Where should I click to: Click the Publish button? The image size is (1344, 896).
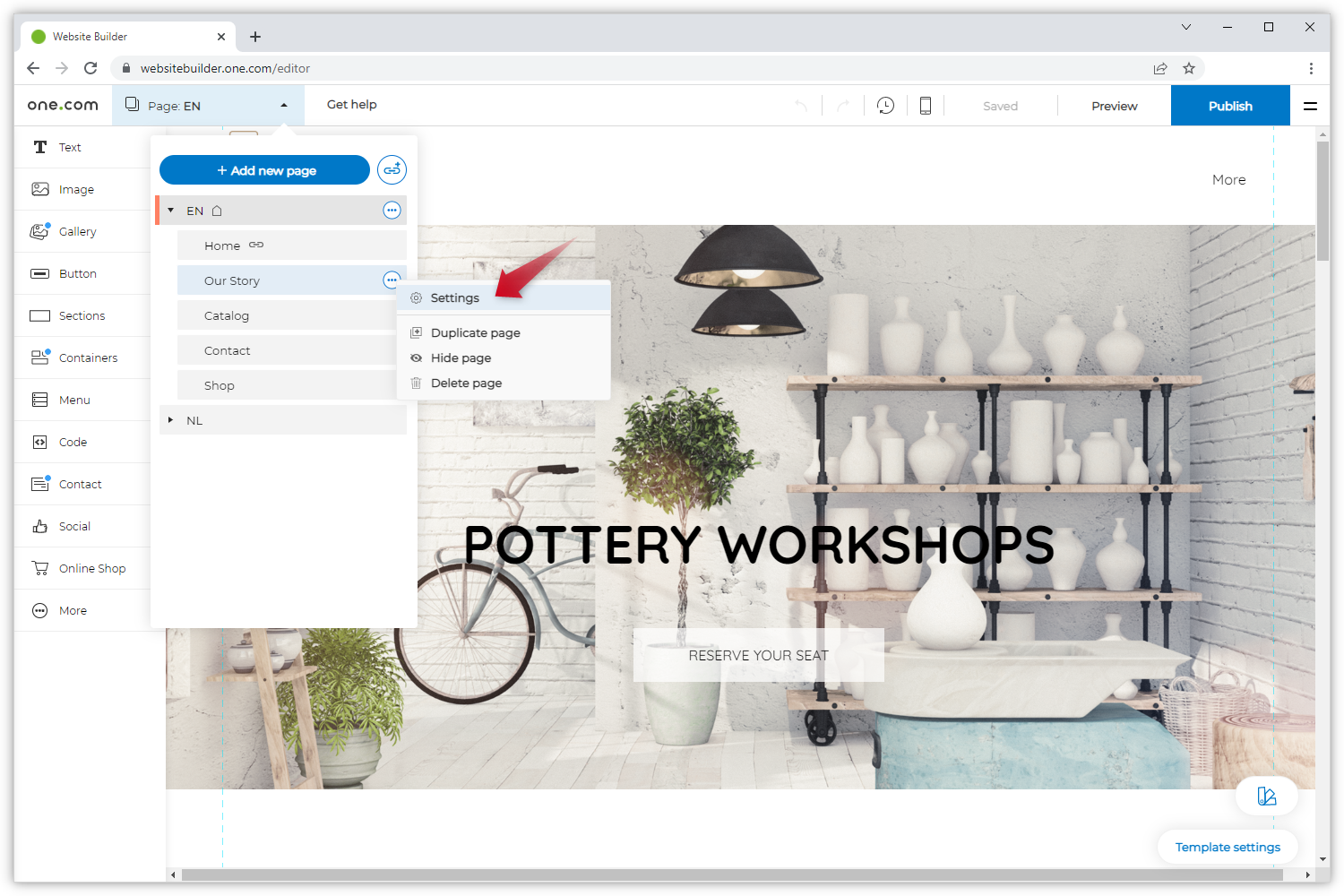pyautogui.click(x=1229, y=106)
